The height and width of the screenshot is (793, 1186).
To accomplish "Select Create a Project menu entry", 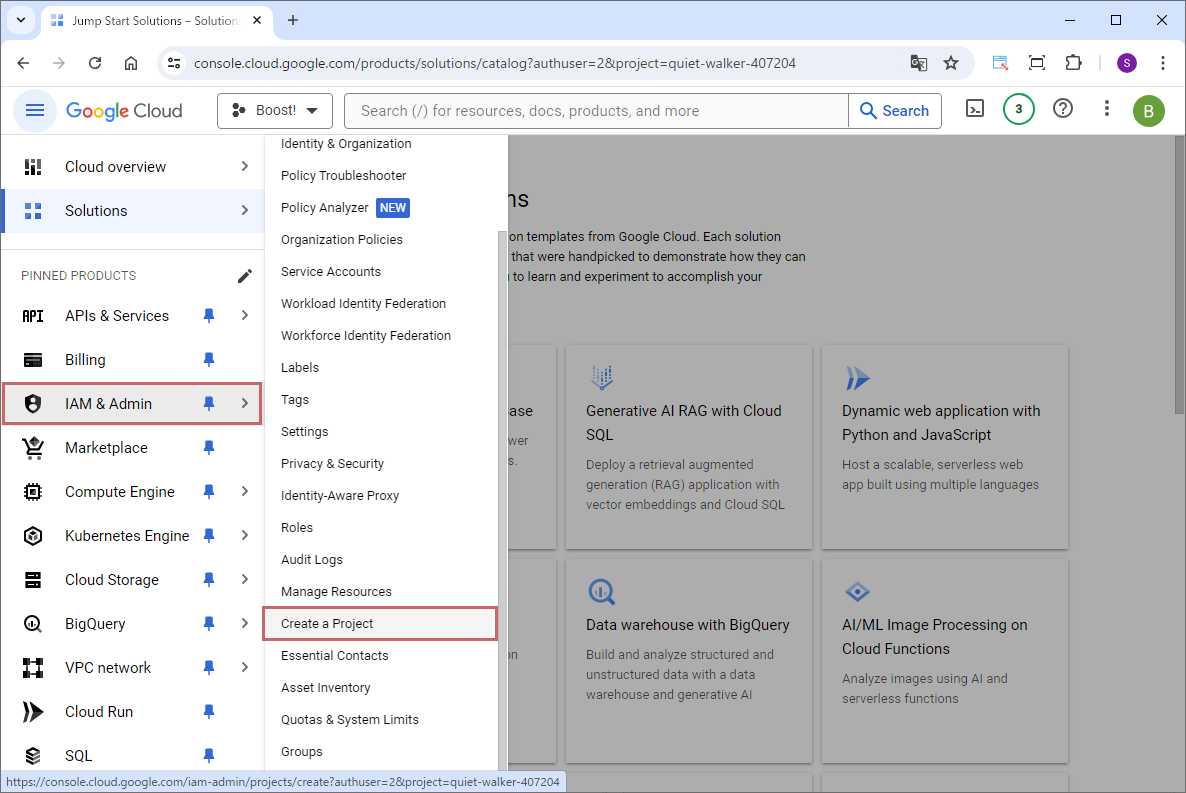I will 380,624.
